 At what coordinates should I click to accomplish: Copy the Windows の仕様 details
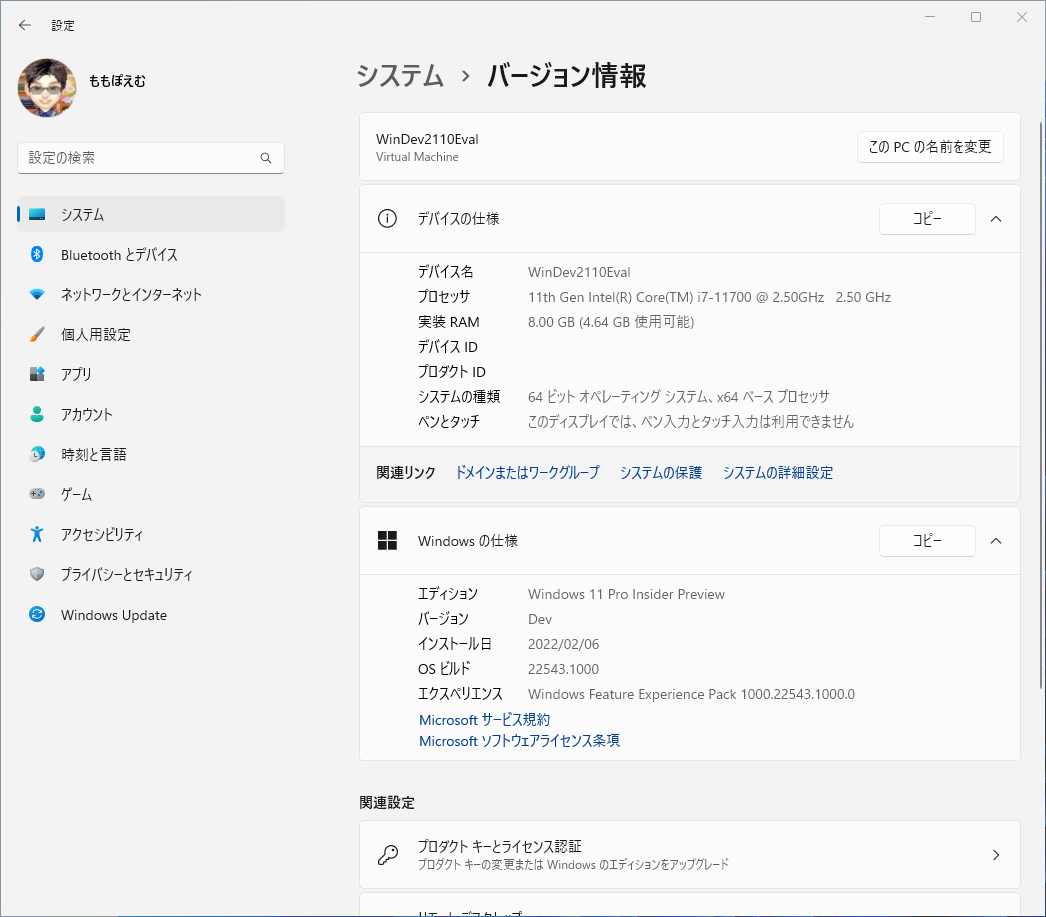point(927,541)
